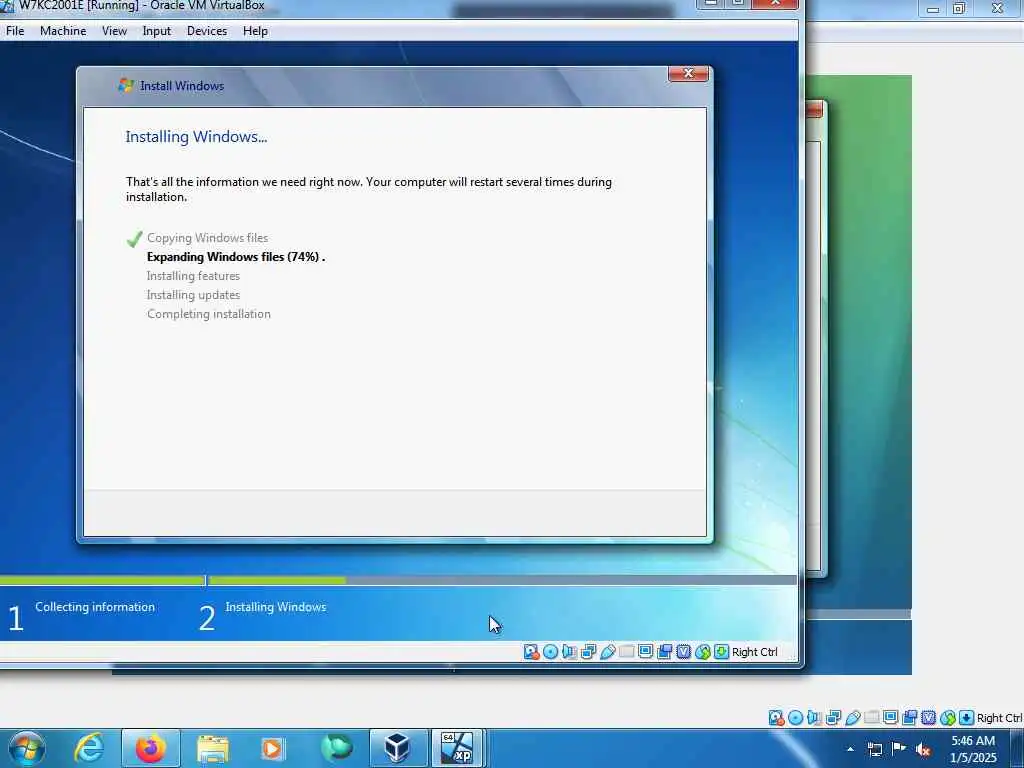Click the Installing Windows progress bar segment
The height and width of the screenshot is (768, 1024).
pos(502,580)
